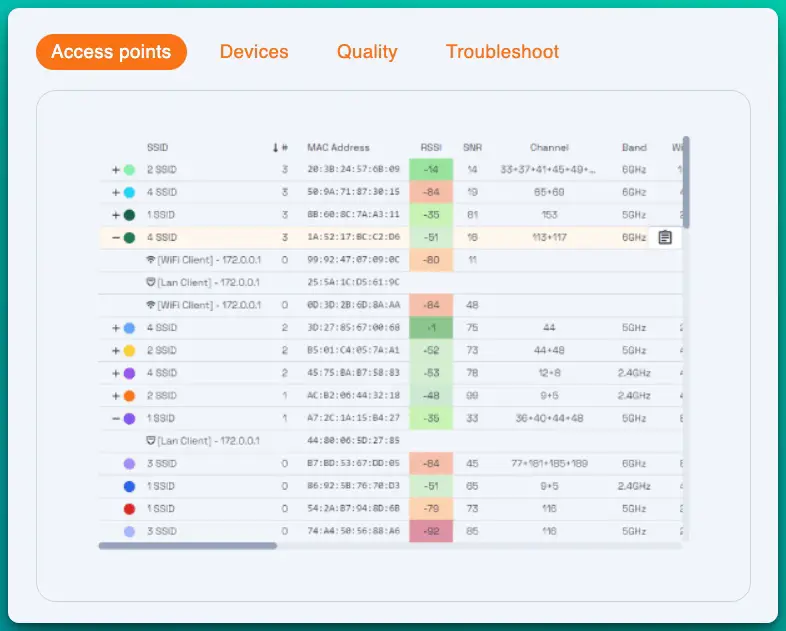Click WiFi icon of client 99:92:47:07:09:0C
786x631 pixels.
coord(150,260)
